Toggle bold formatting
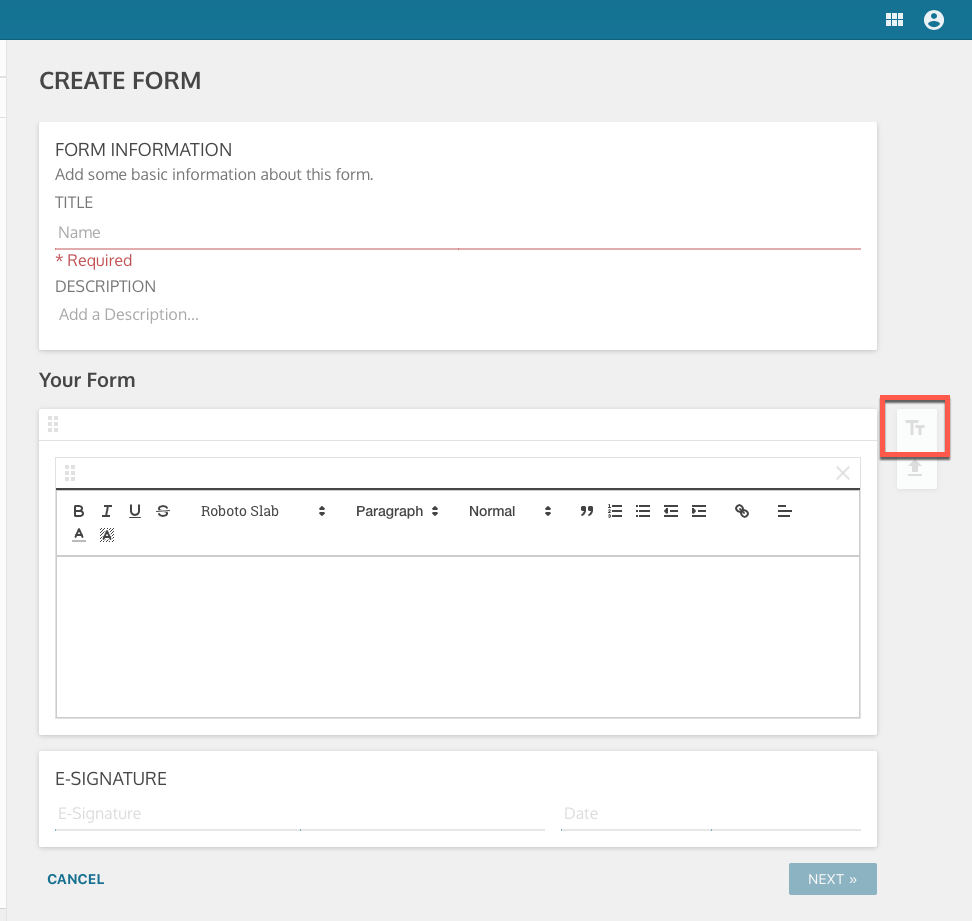The width and height of the screenshot is (972, 921). click(x=79, y=511)
